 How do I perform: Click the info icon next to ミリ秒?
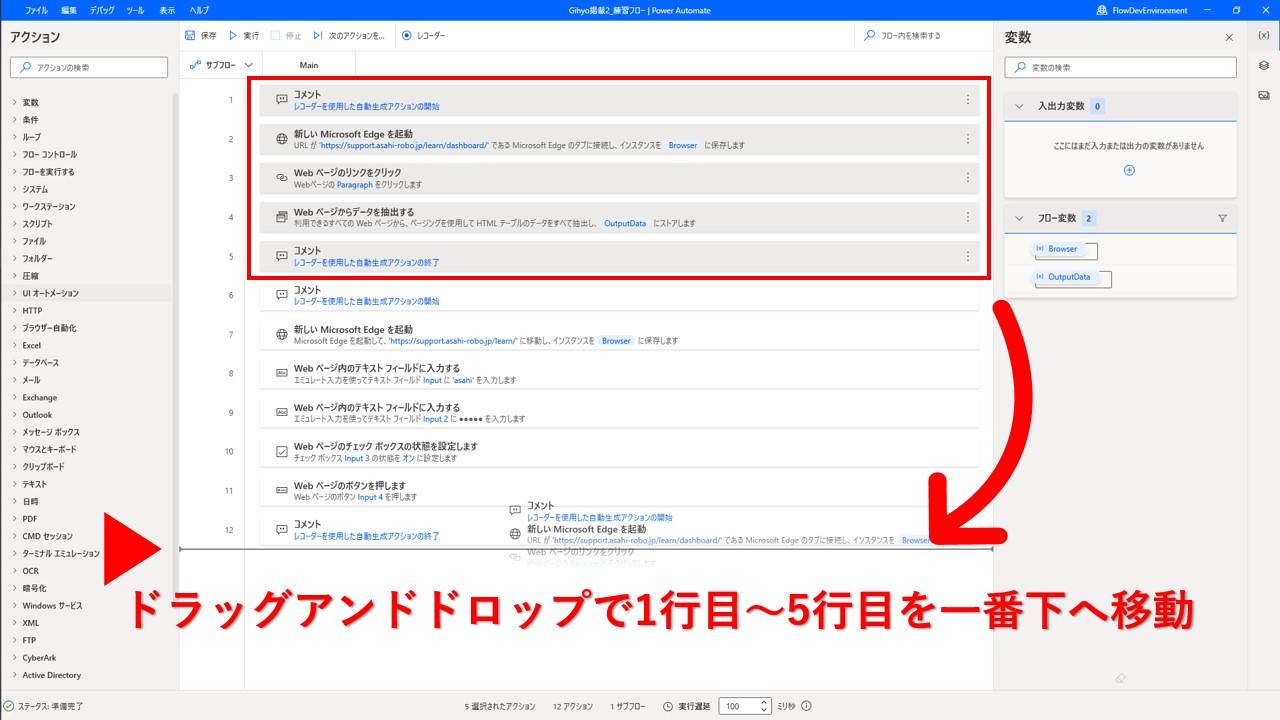tap(806, 706)
